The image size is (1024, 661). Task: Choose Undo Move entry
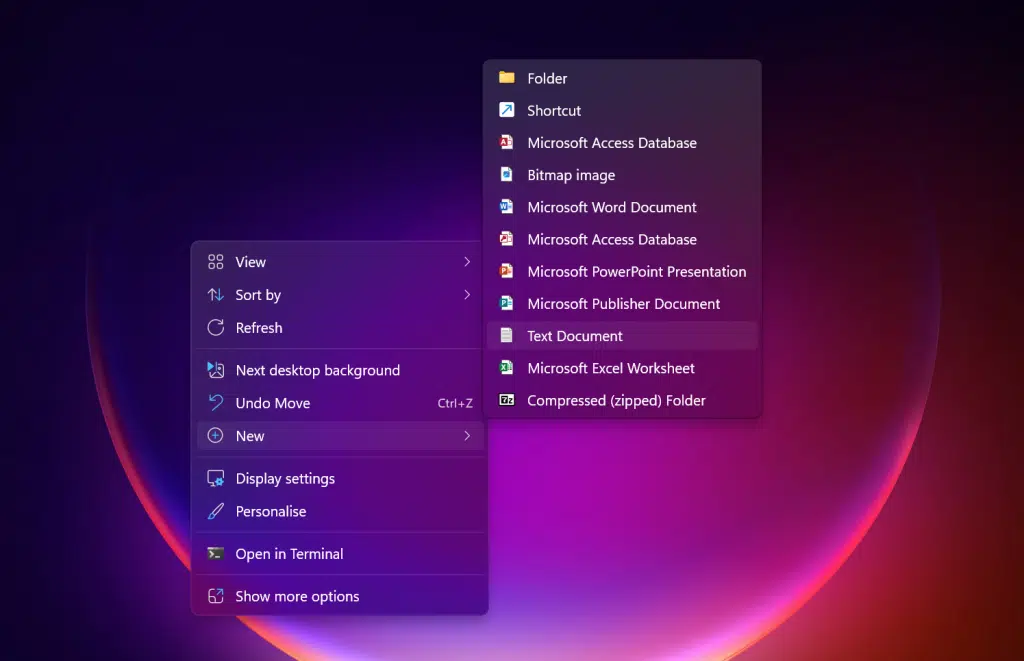[x=273, y=403]
